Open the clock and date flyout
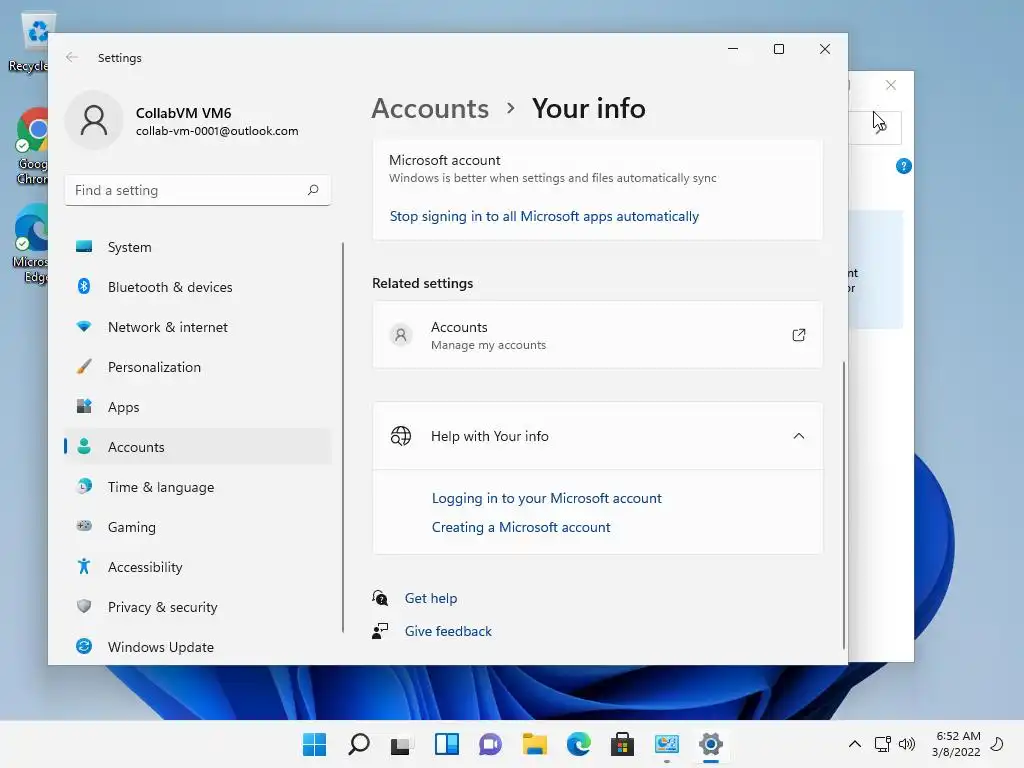Image resolution: width=1024 pixels, height=768 pixels. coord(957,744)
